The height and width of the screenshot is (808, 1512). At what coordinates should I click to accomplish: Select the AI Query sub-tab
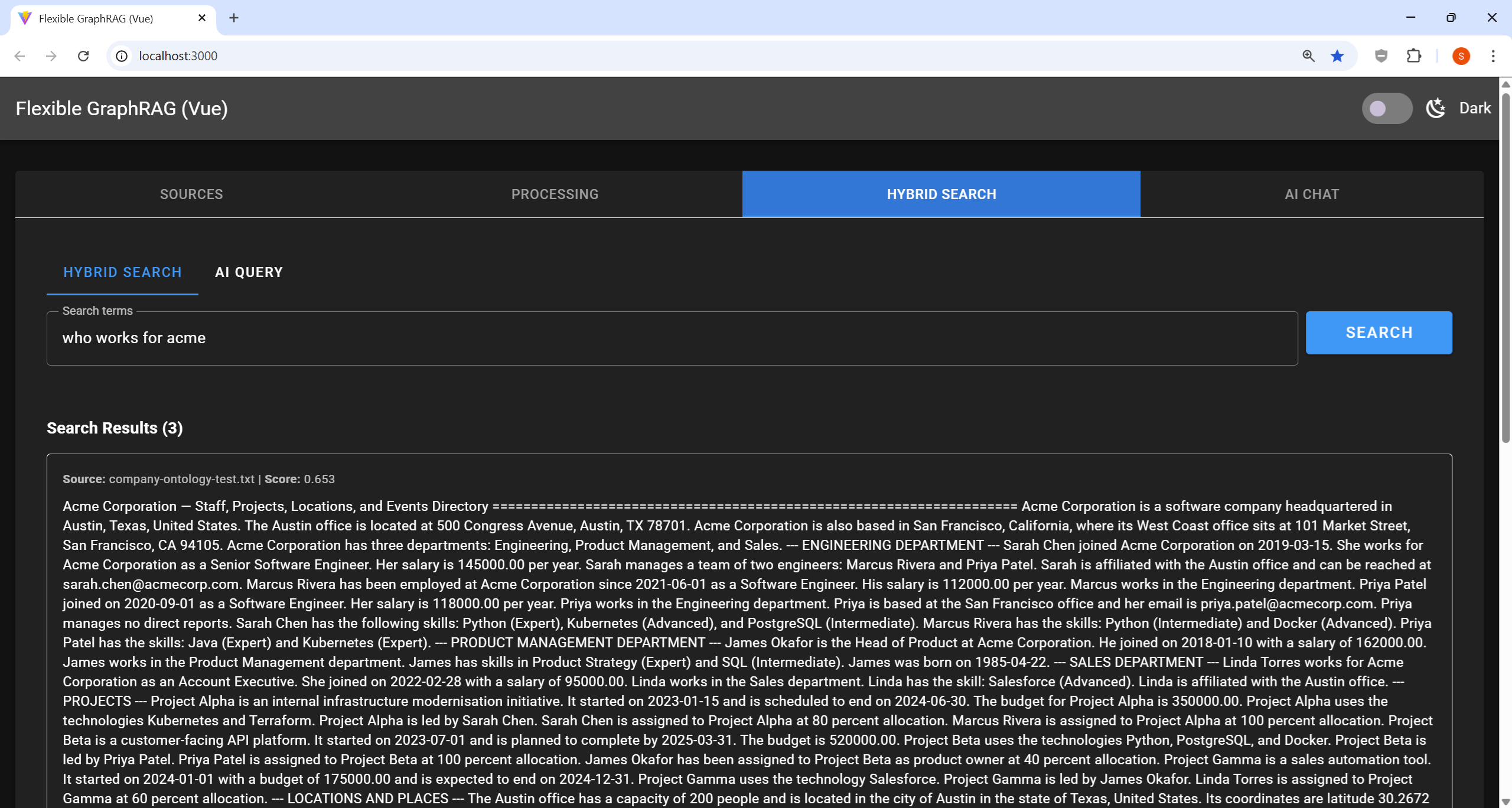[249, 272]
